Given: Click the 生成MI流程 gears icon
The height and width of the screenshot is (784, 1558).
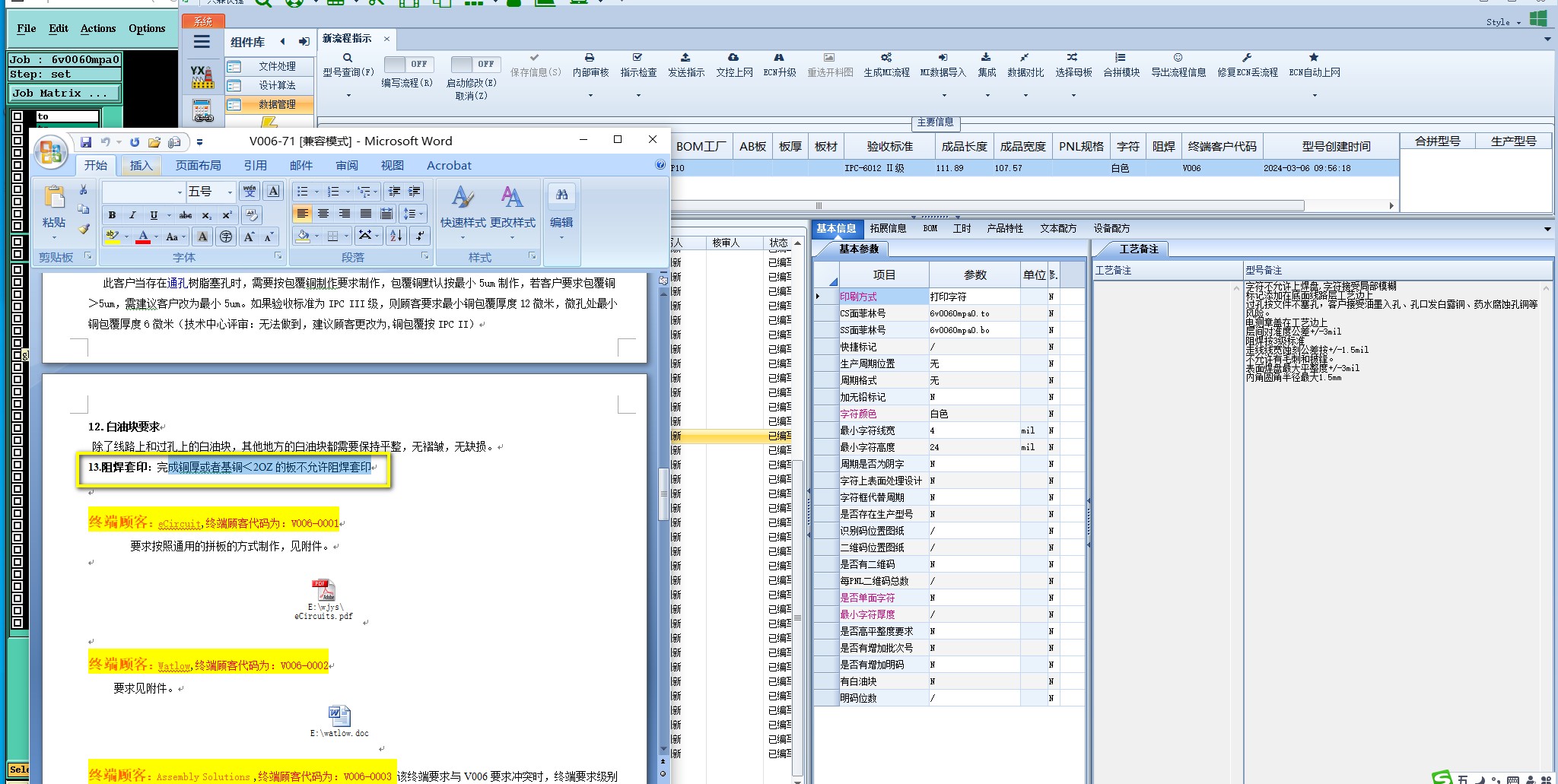Looking at the screenshot, I should pyautogui.click(x=886, y=58).
